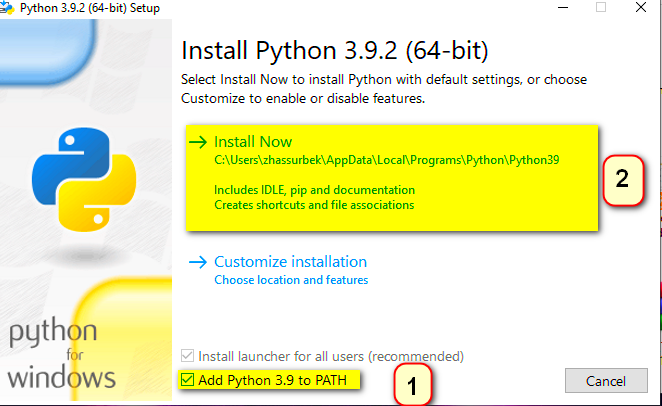Click the green arrow beside Install Now
The height and width of the screenshot is (406, 662).
pyautogui.click(x=198, y=142)
